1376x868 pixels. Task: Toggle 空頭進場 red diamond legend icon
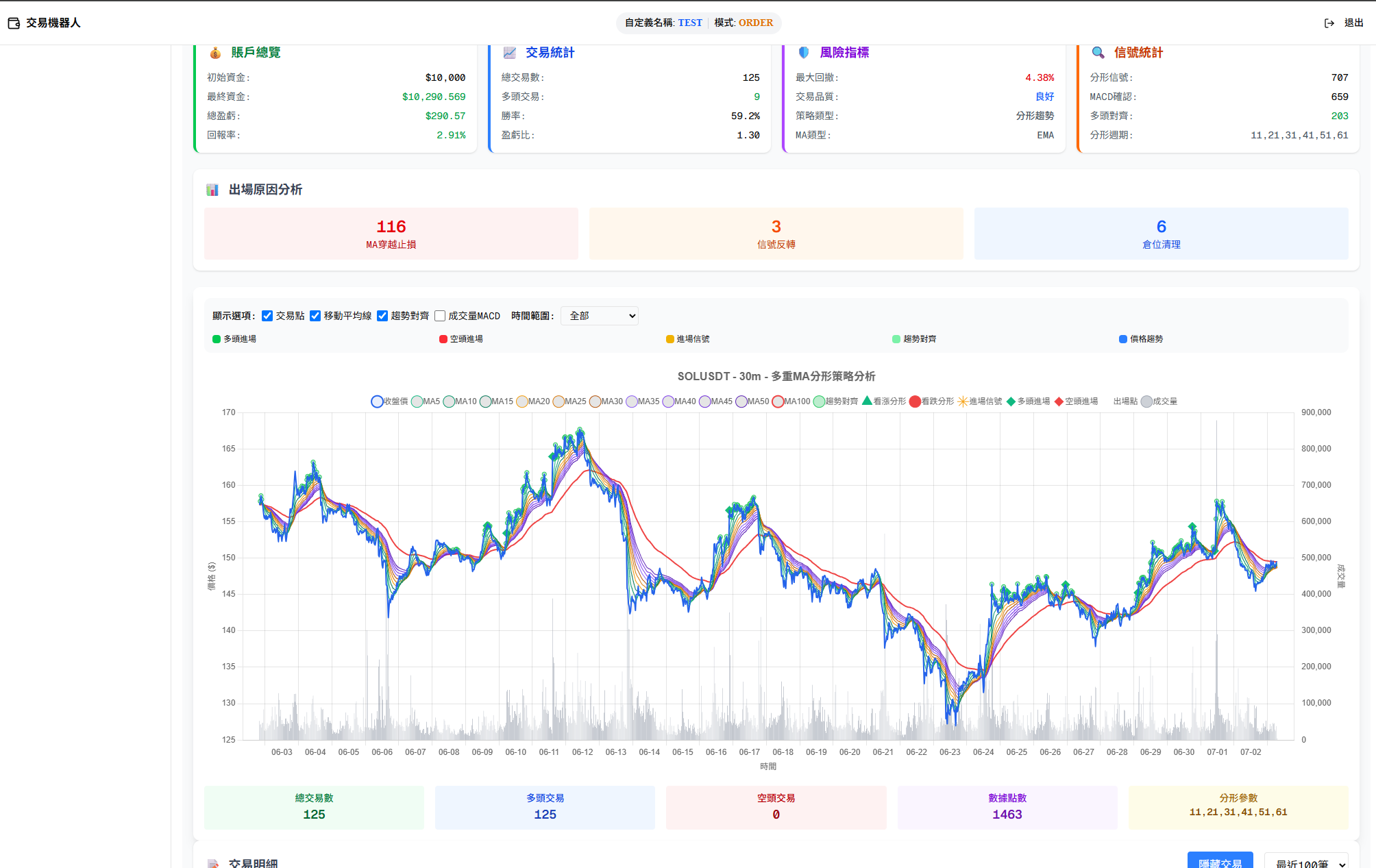coord(1059,401)
